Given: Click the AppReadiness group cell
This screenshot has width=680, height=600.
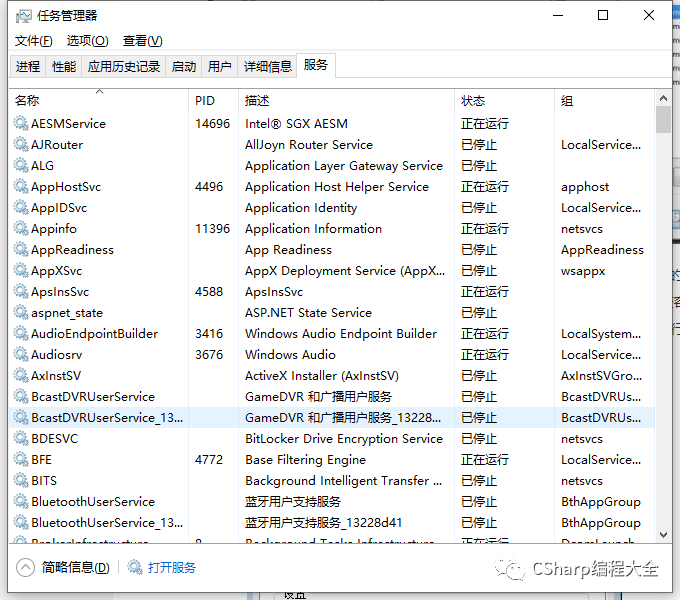Looking at the screenshot, I should 602,250.
